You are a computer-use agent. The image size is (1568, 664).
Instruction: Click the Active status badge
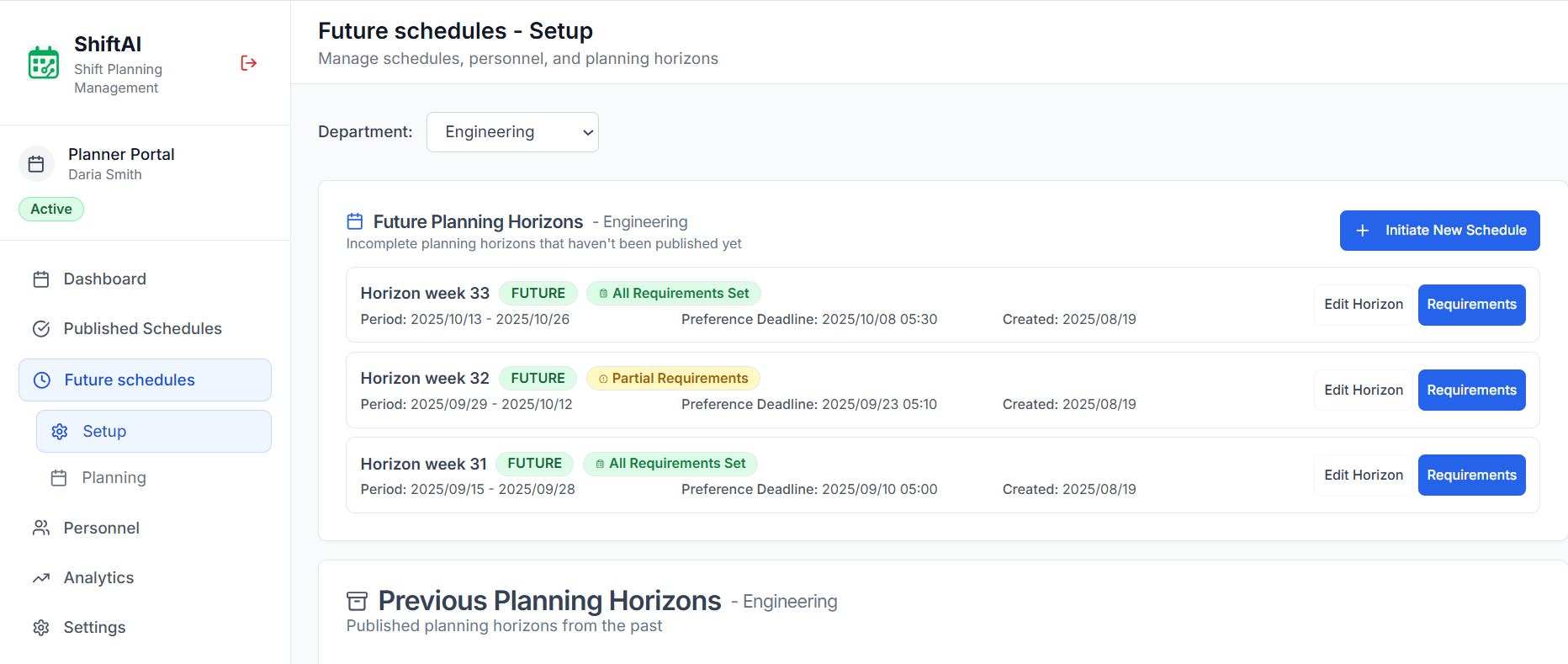tap(51, 210)
